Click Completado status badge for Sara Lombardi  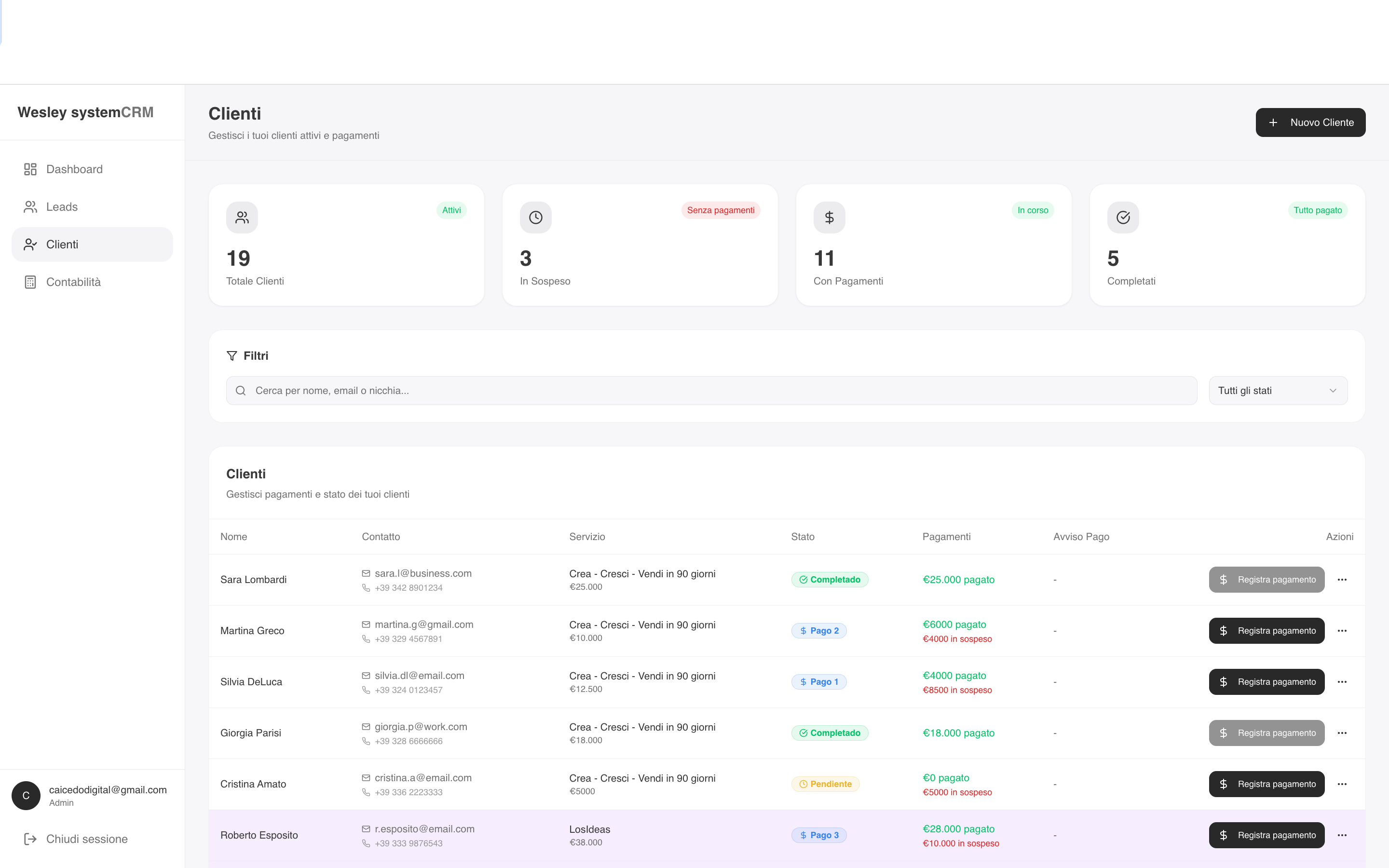(x=830, y=579)
